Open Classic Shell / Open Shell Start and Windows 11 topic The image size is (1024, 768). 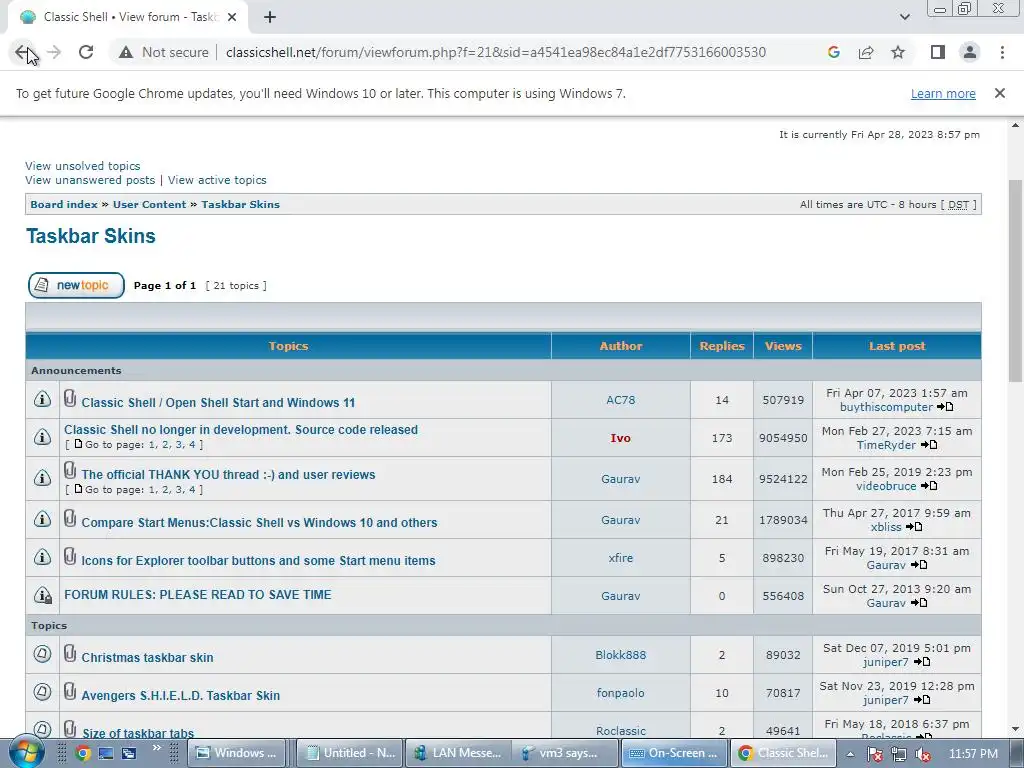[x=218, y=403]
